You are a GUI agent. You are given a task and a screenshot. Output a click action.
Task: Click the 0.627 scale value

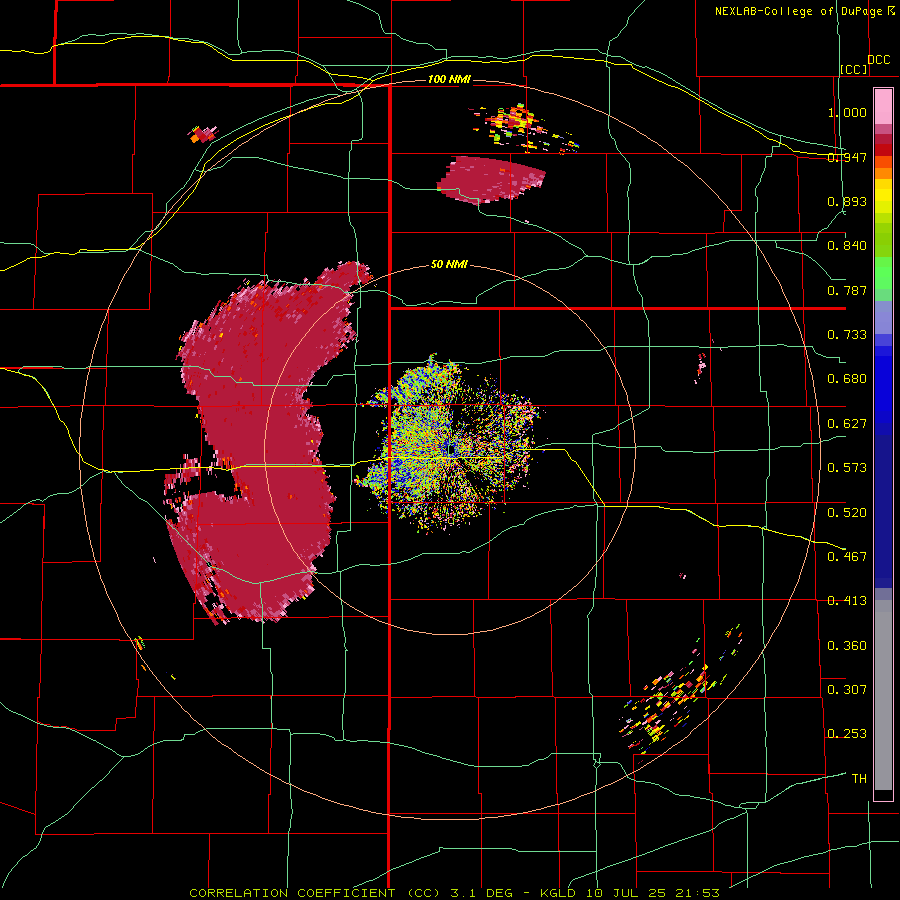point(847,424)
